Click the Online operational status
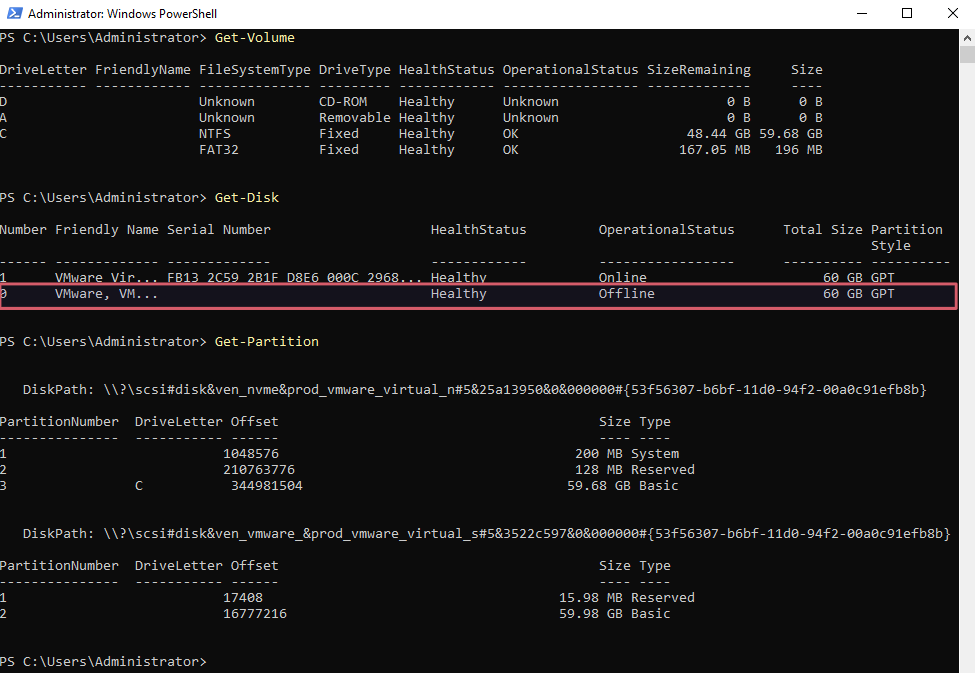Viewport: 975px width, 673px height. (x=622, y=277)
